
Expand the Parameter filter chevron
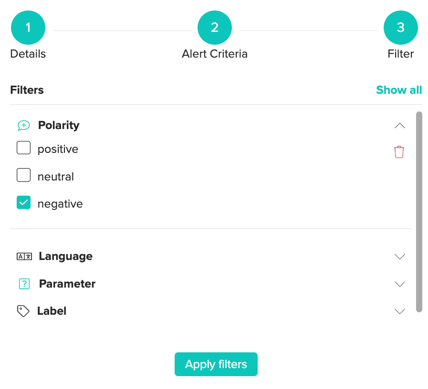tap(400, 284)
